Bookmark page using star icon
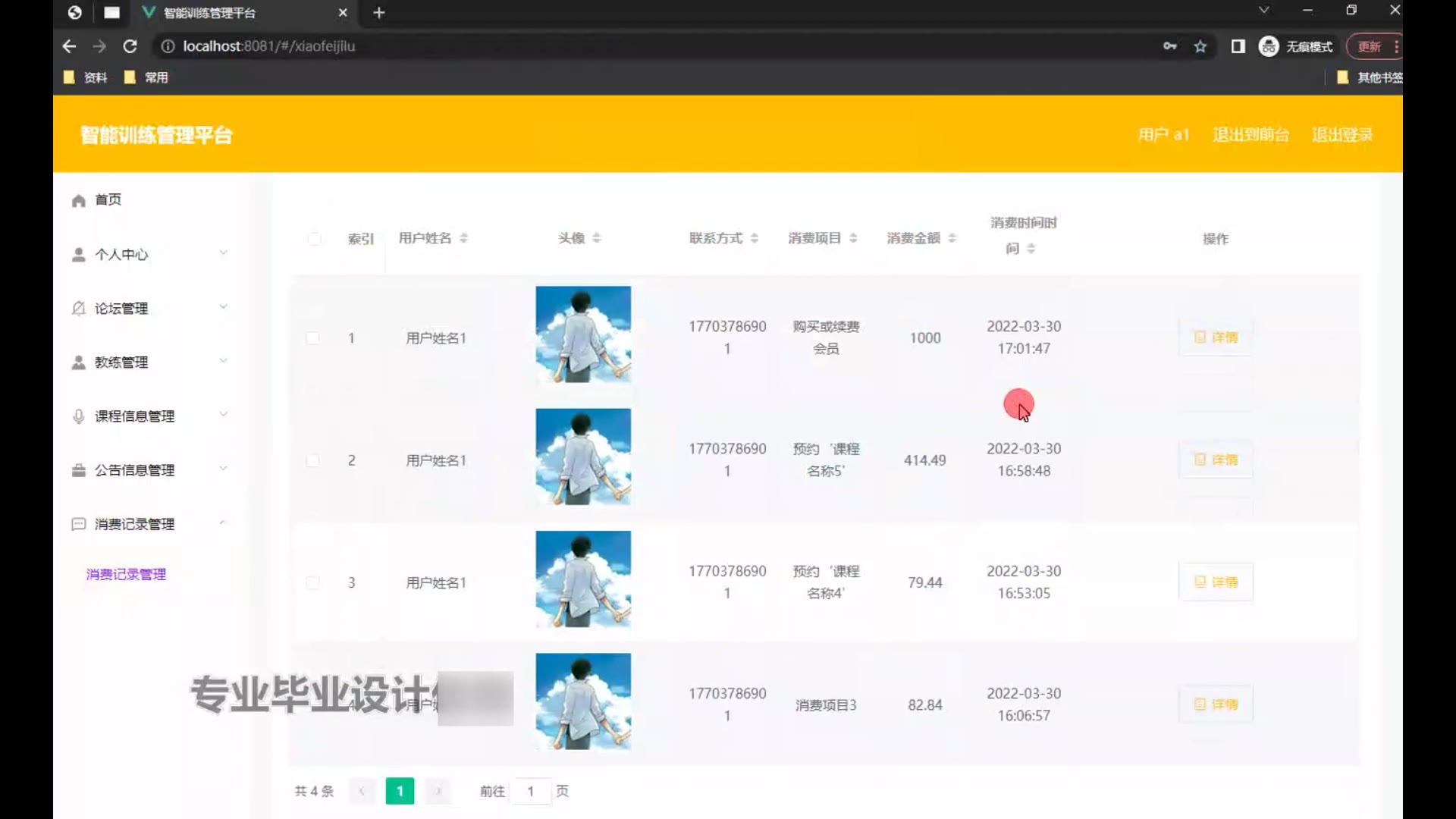 [1200, 46]
